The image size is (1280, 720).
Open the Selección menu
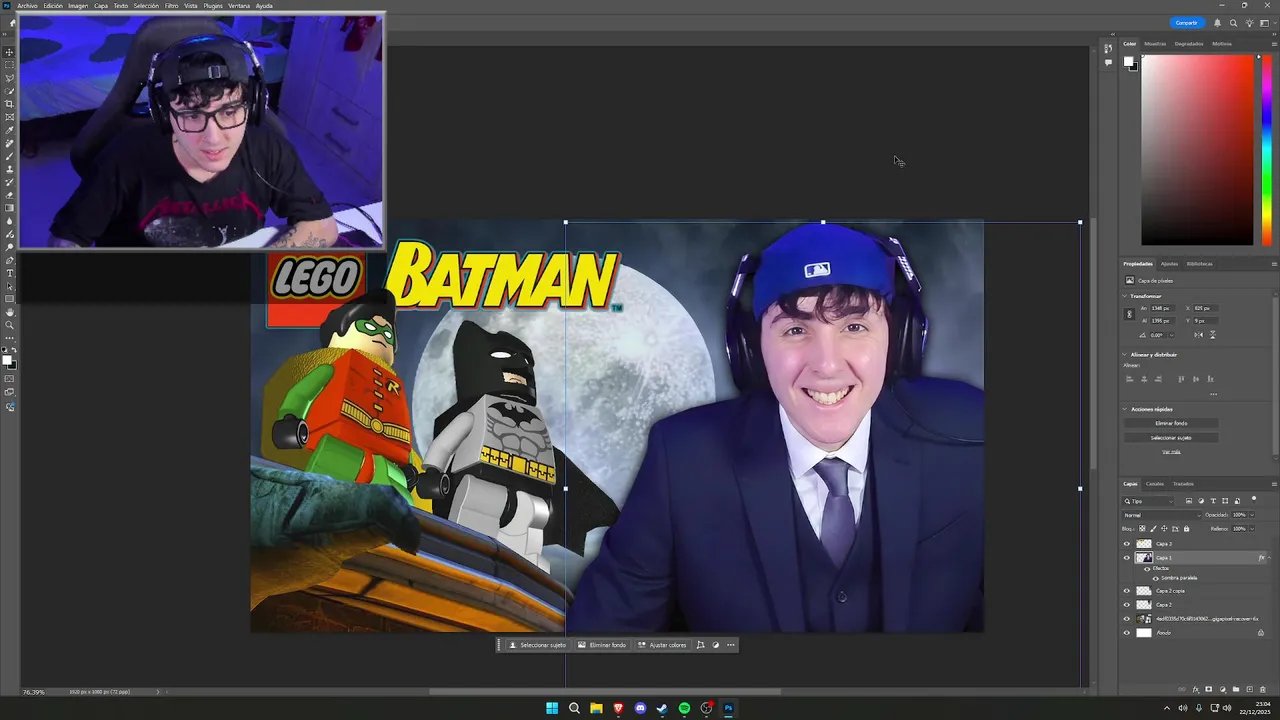click(146, 6)
